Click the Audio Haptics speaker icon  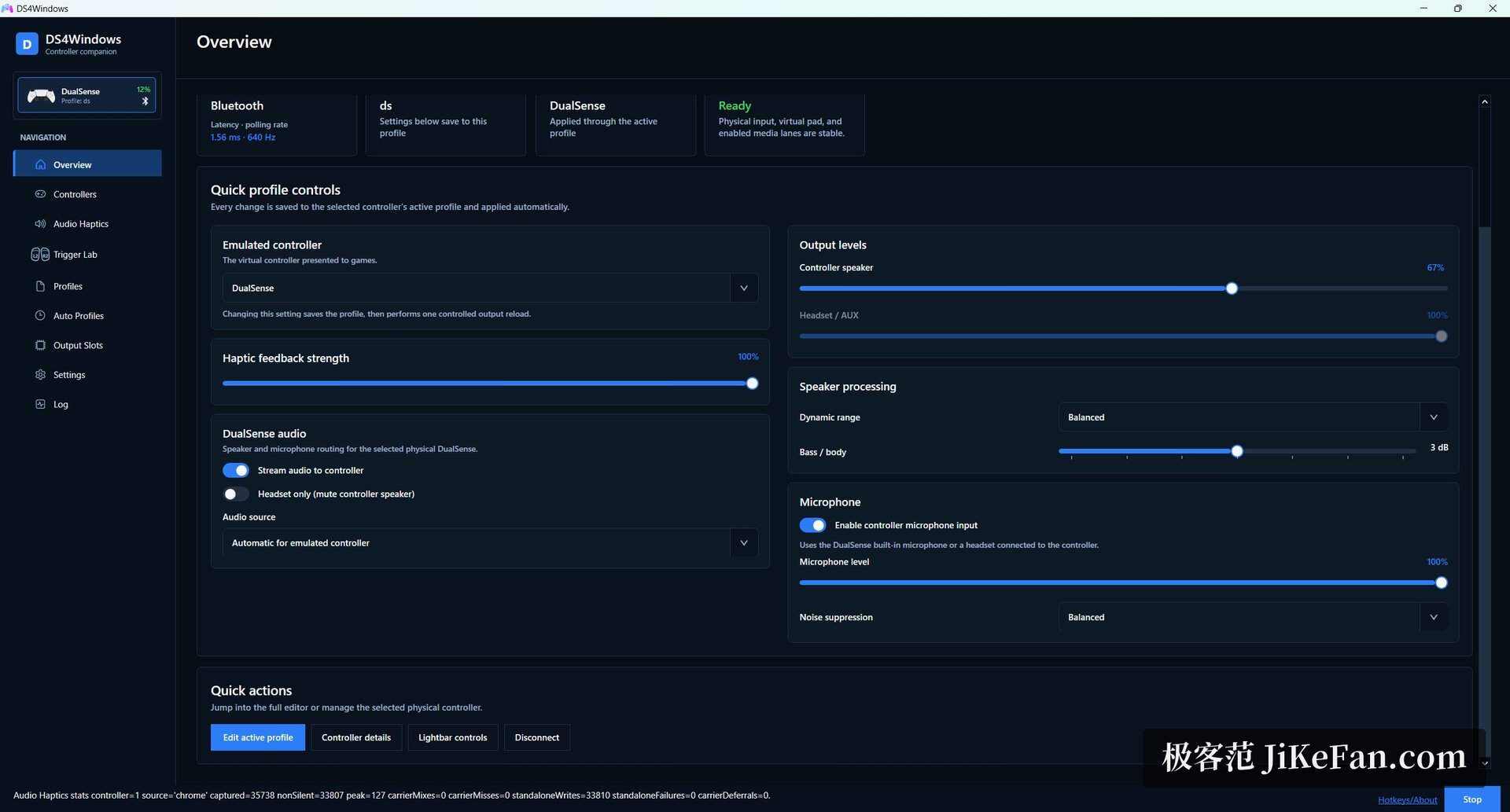coord(40,224)
